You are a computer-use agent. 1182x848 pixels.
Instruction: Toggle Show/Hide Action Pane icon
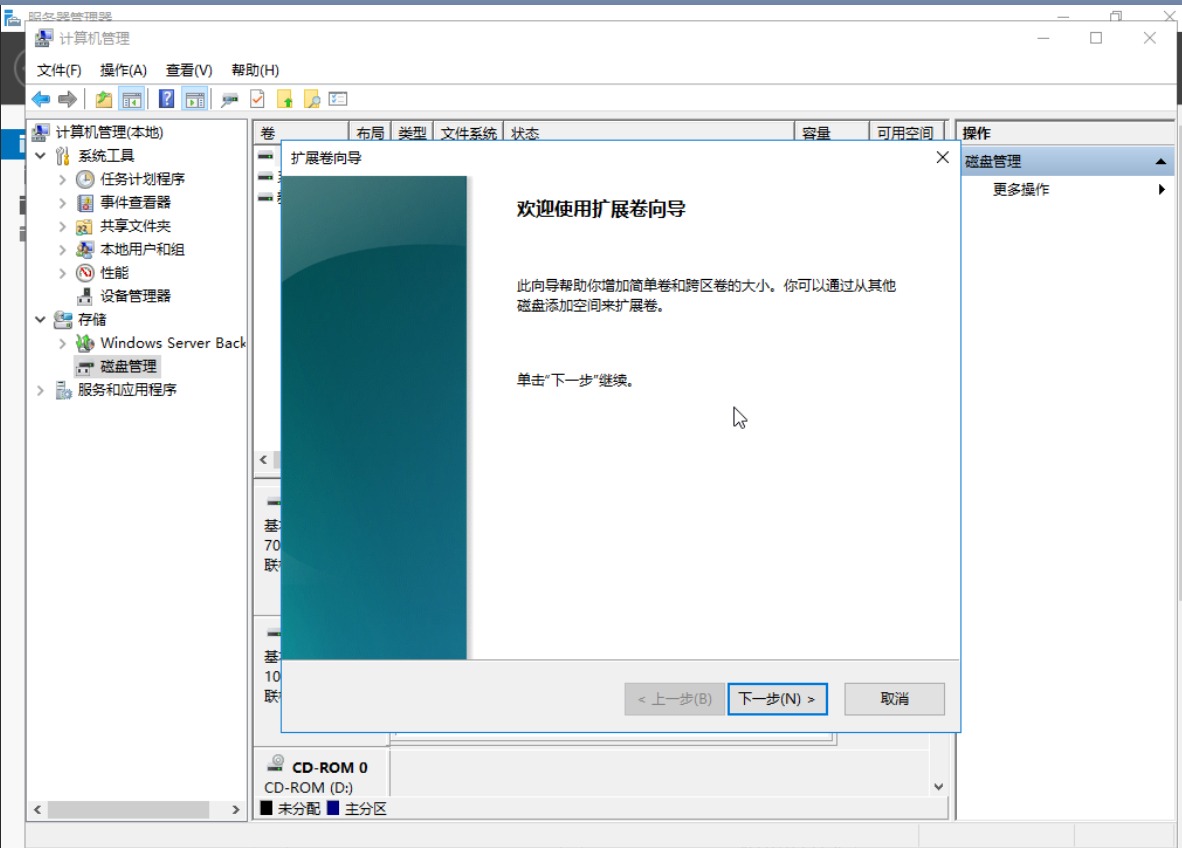[194, 99]
